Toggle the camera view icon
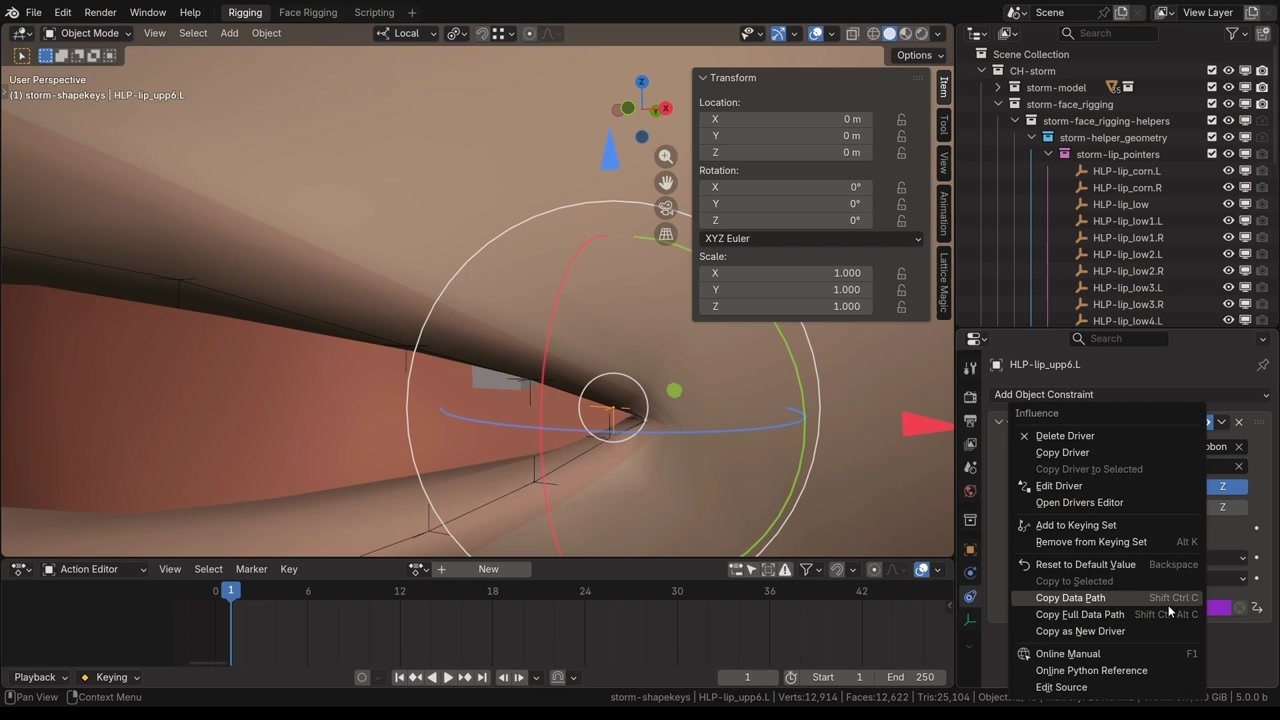This screenshot has height=720, width=1280. [666, 208]
